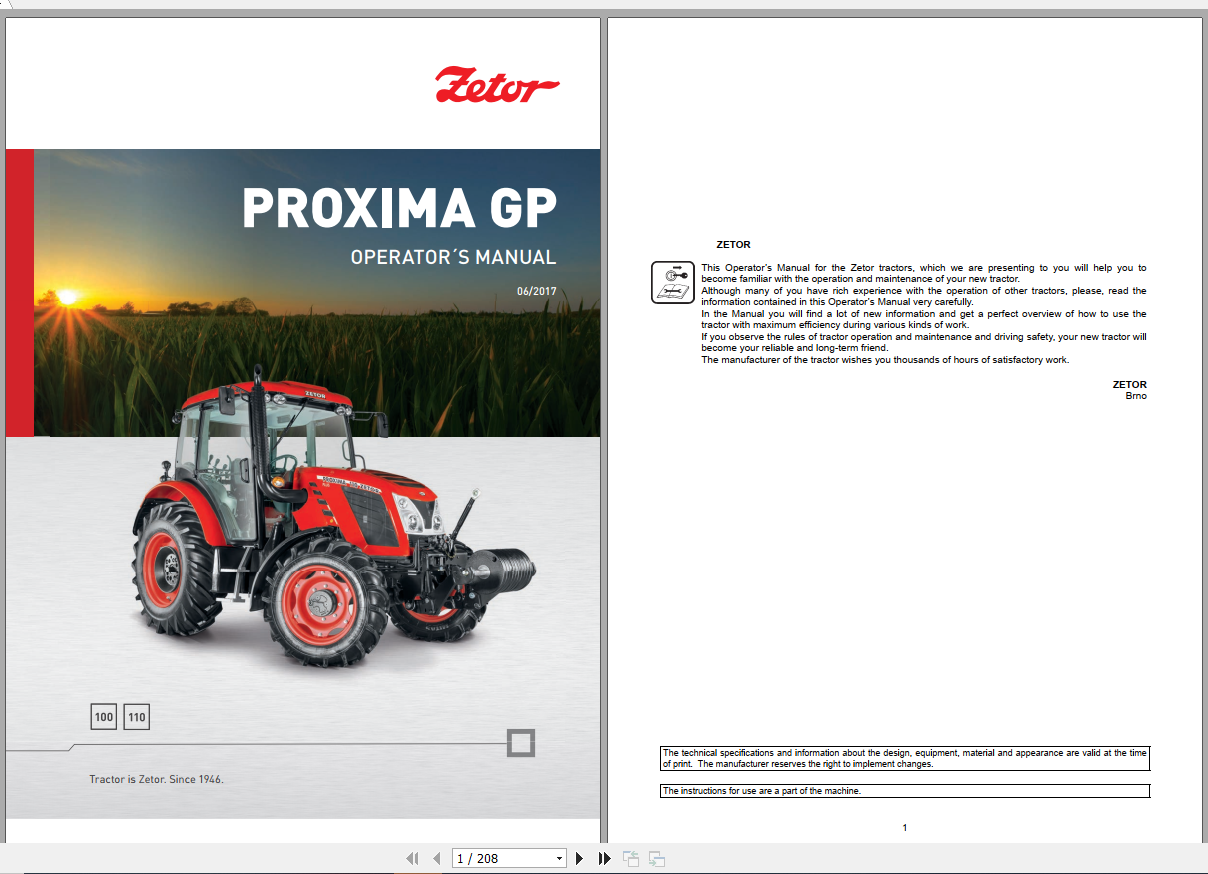
Task: Click the ZETOR signature above Brno
Action: point(1130,384)
